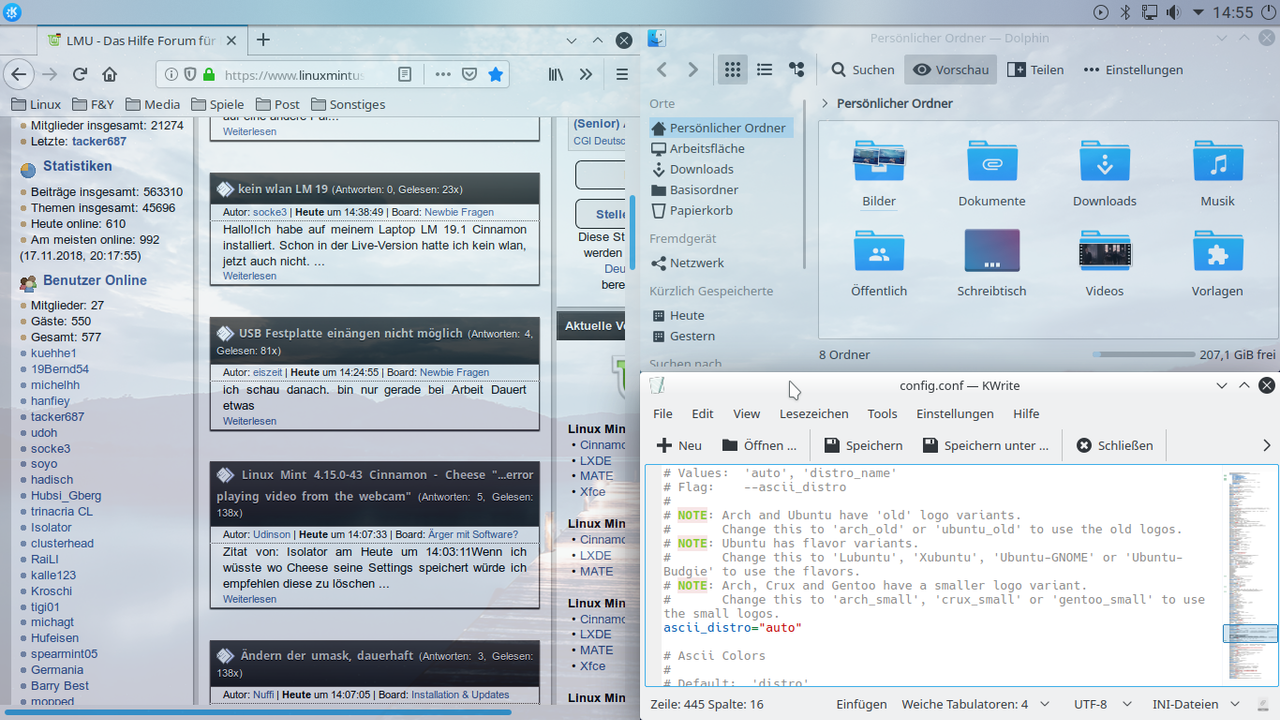The width and height of the screenshot is (1280, 720).
Task: Open user profile 'socke3' in online list
Action: tap(50, 449)
